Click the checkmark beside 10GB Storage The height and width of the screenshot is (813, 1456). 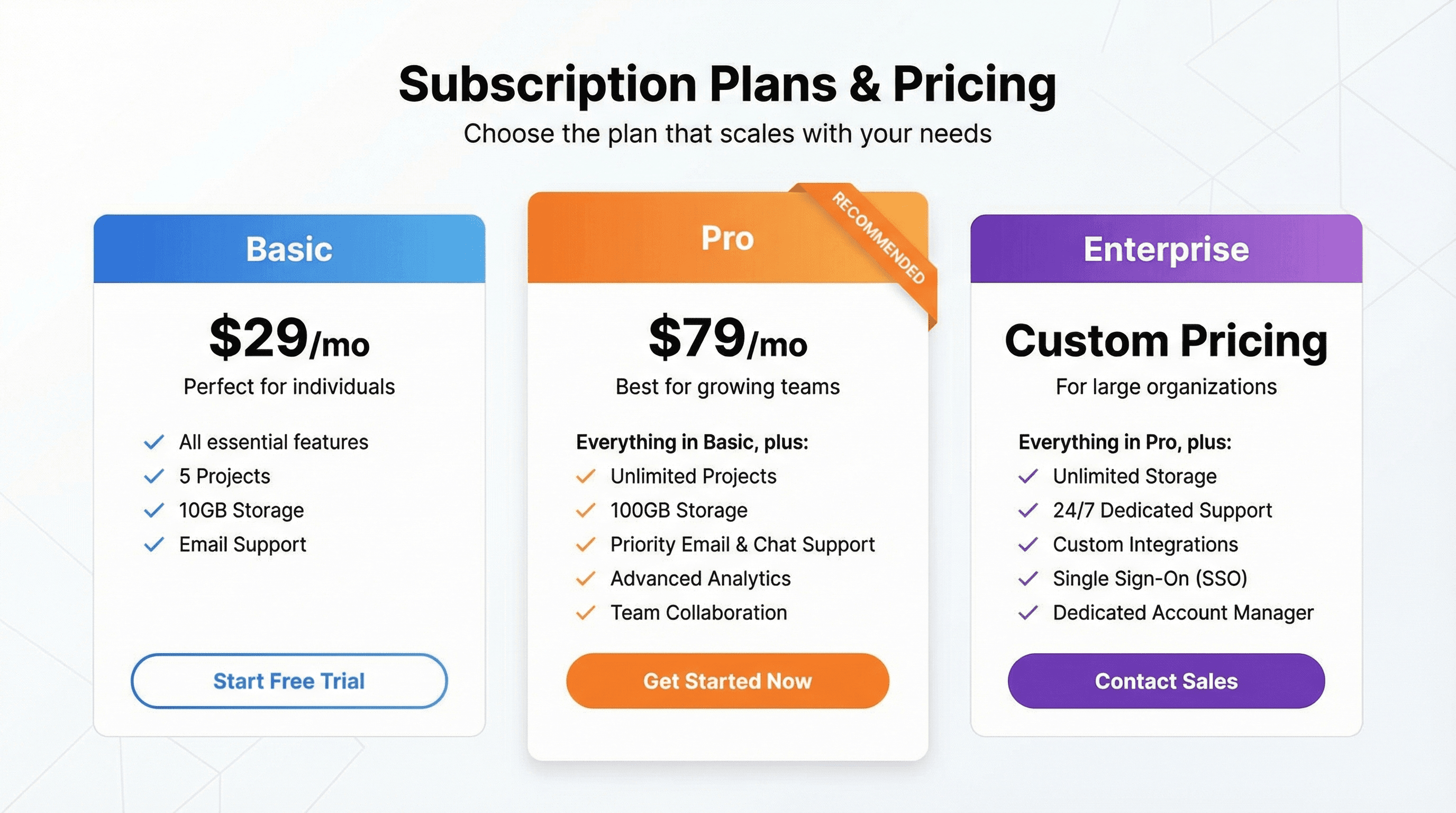(x=154, y=511)
